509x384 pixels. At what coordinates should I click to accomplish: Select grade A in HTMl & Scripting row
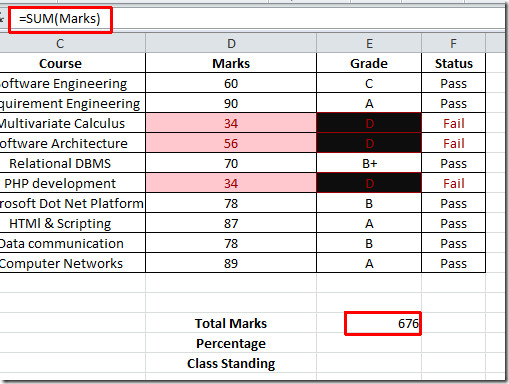point(369,223)
